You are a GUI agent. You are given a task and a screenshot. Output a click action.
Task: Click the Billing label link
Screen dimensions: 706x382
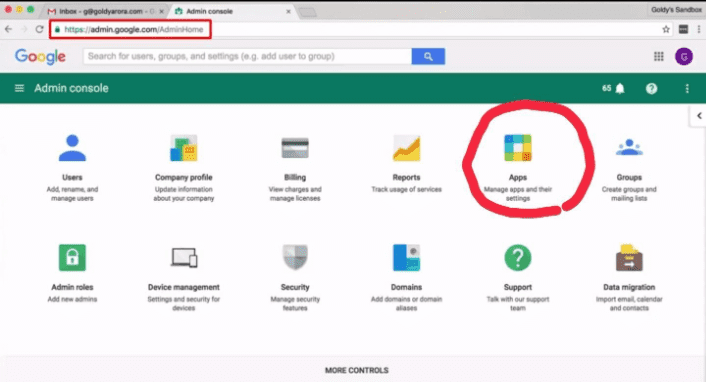[295, 177]
